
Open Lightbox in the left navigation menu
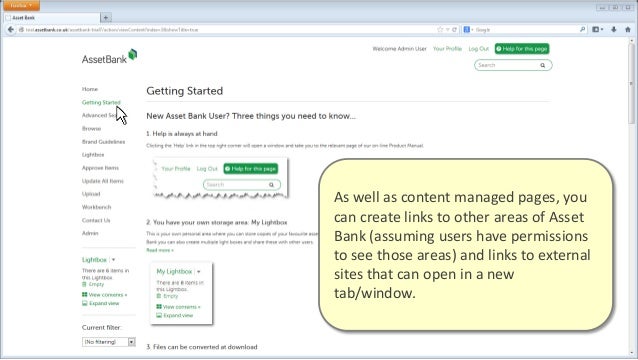(93, 155)
